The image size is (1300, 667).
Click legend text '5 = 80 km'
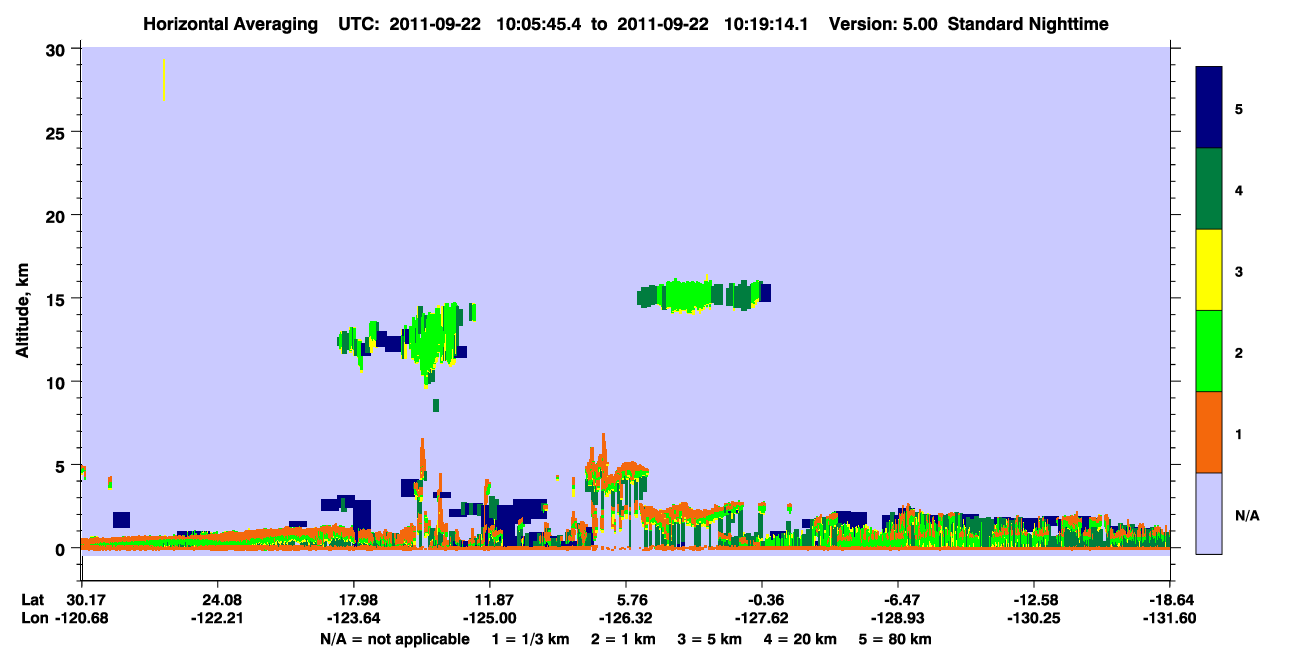click(x=895, y=639)
